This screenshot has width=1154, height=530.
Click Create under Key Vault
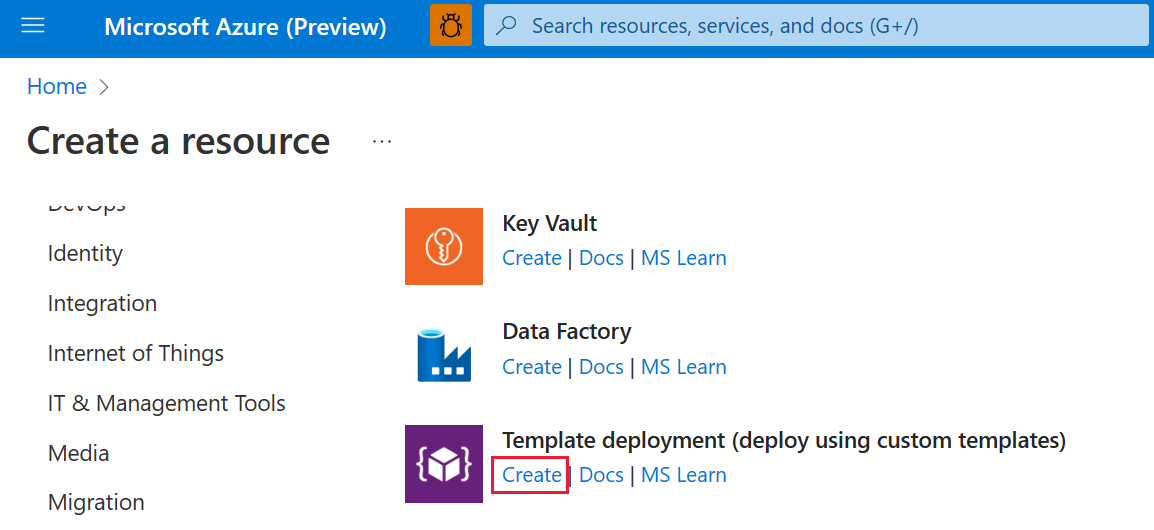(531, 258)
